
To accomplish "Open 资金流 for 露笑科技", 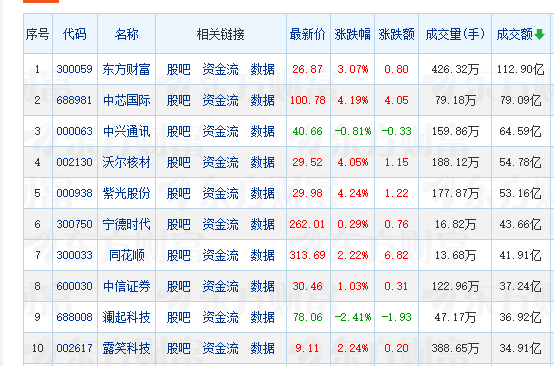I will 220,348.
